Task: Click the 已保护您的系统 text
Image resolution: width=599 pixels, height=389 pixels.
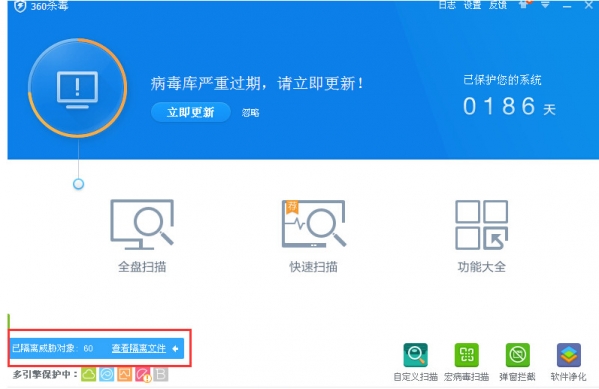Action: click(x=502, y=80)
